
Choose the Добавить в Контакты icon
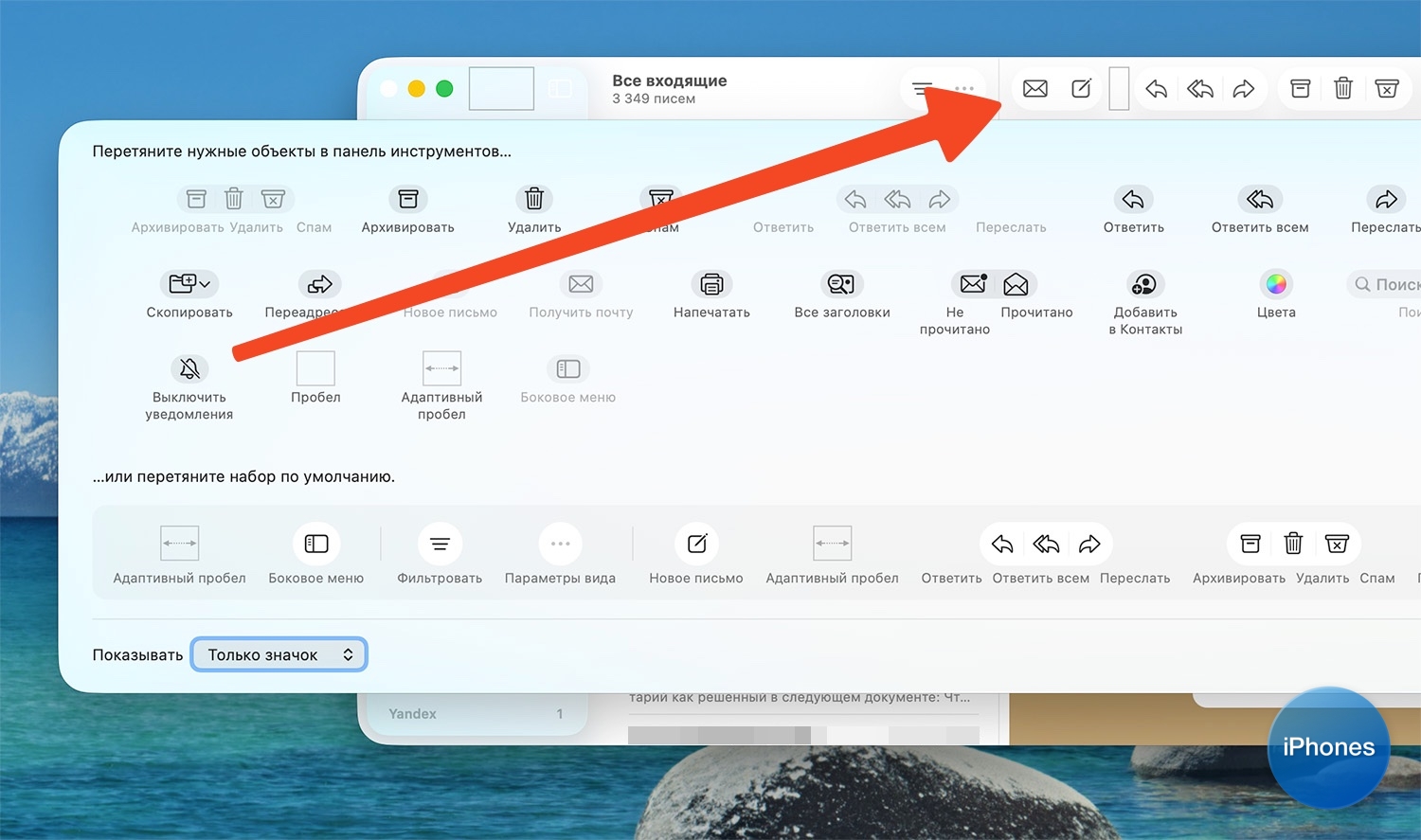point(1144,284)
